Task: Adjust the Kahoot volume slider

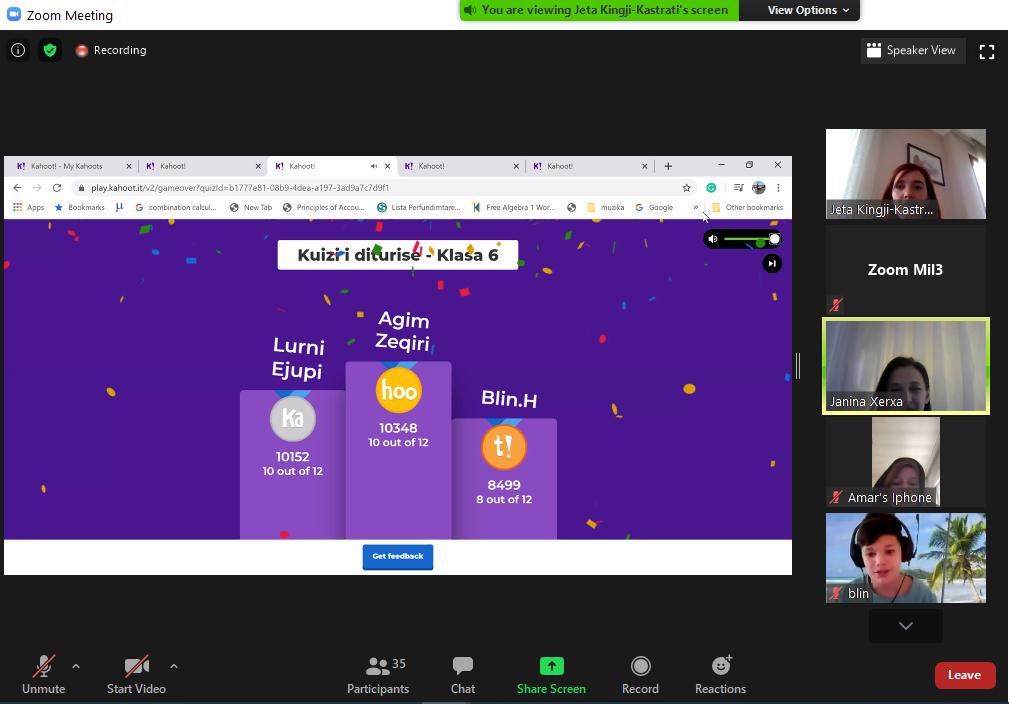Action: [752, 239]
